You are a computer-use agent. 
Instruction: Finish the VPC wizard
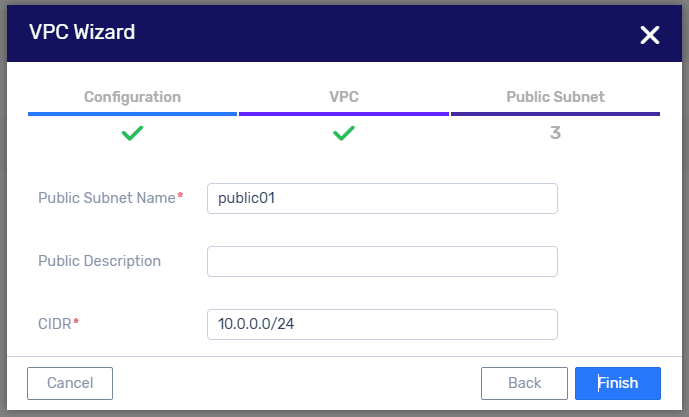[618, 383]
